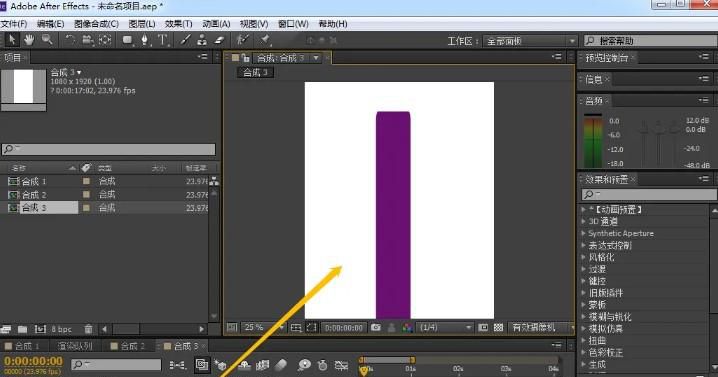The height and width of the screenshot is (377, 718).
Task: Show channel and color management settings
Action: pos(407,328)
